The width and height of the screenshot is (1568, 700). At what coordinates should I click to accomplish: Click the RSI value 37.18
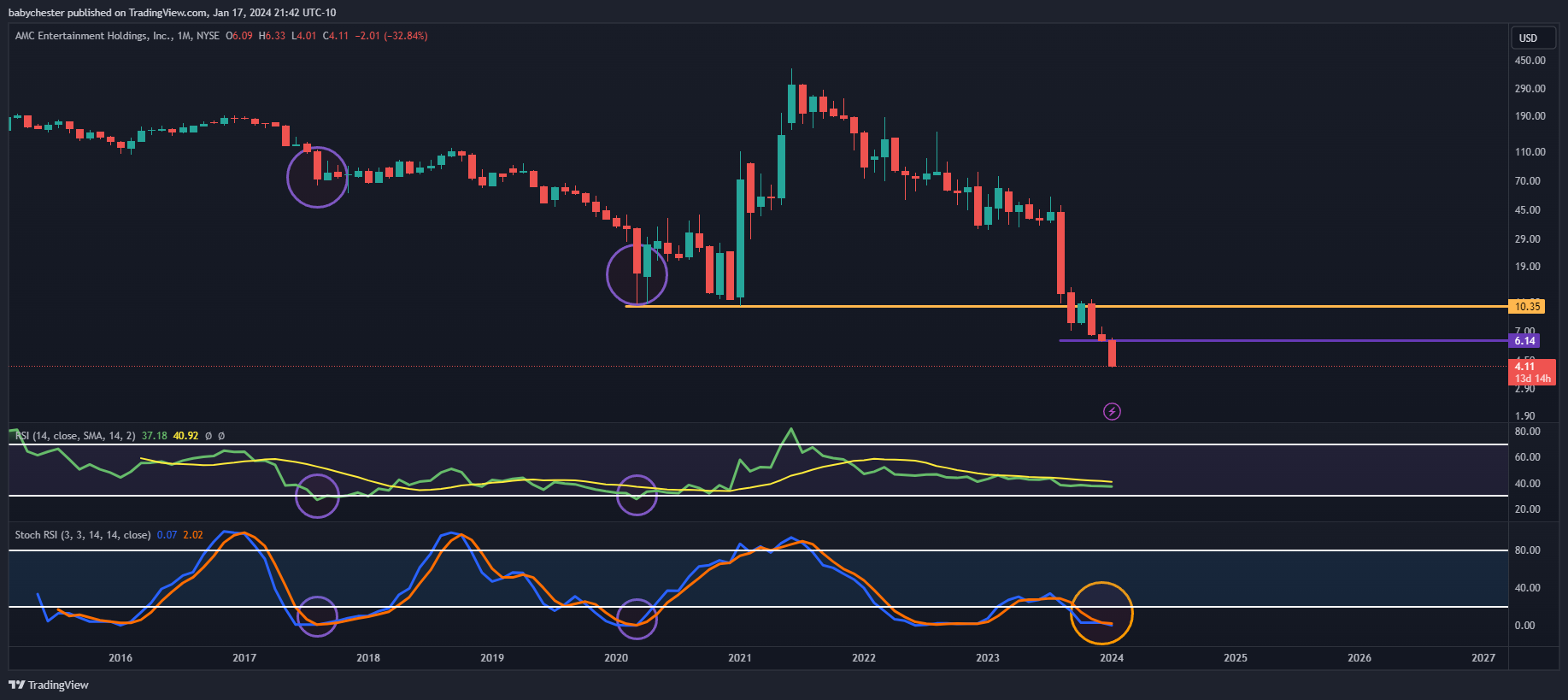click(x=155, y=436)
